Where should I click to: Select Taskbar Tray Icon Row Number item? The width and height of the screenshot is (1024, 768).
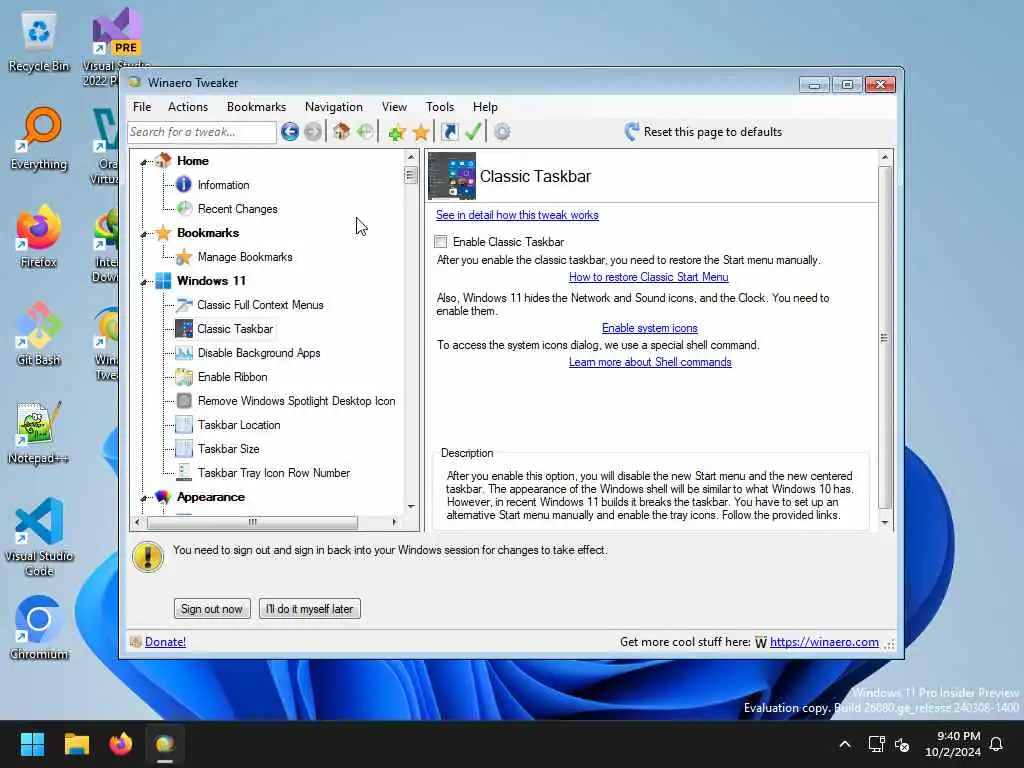coord(274,473)
